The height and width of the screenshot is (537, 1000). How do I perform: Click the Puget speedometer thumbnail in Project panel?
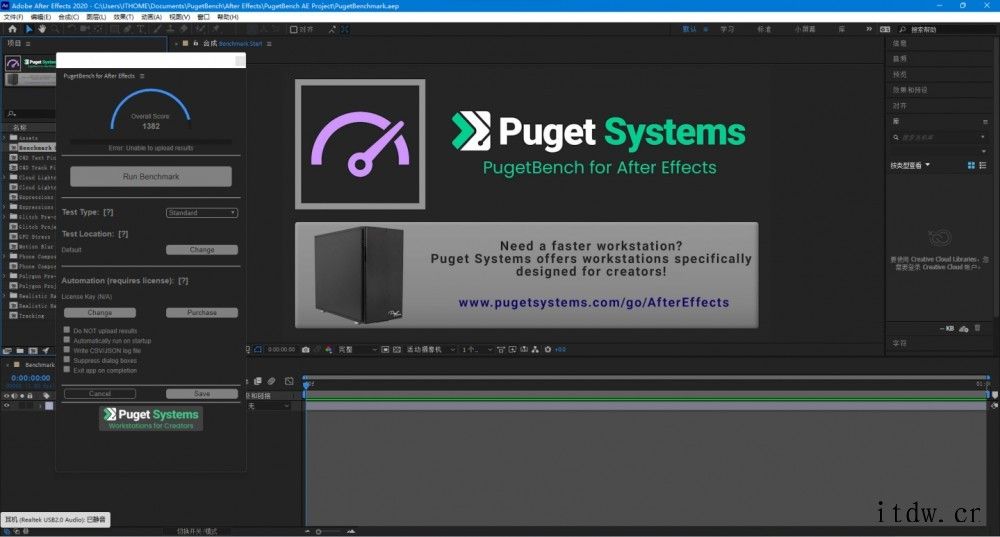pyautogui.click(x=13, y=63)
